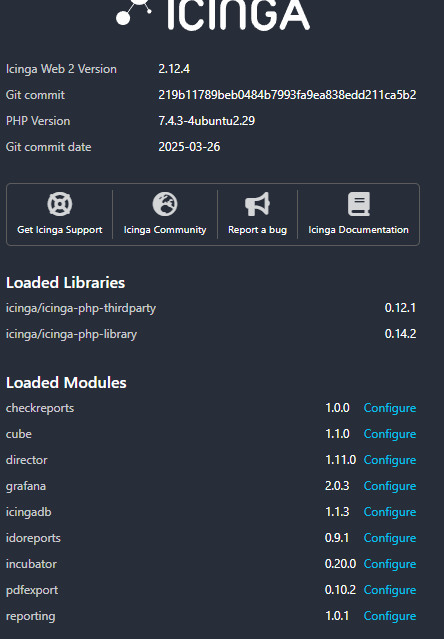
Task: Select the Git commit date 2025-03-26
Action: (189, 147)
